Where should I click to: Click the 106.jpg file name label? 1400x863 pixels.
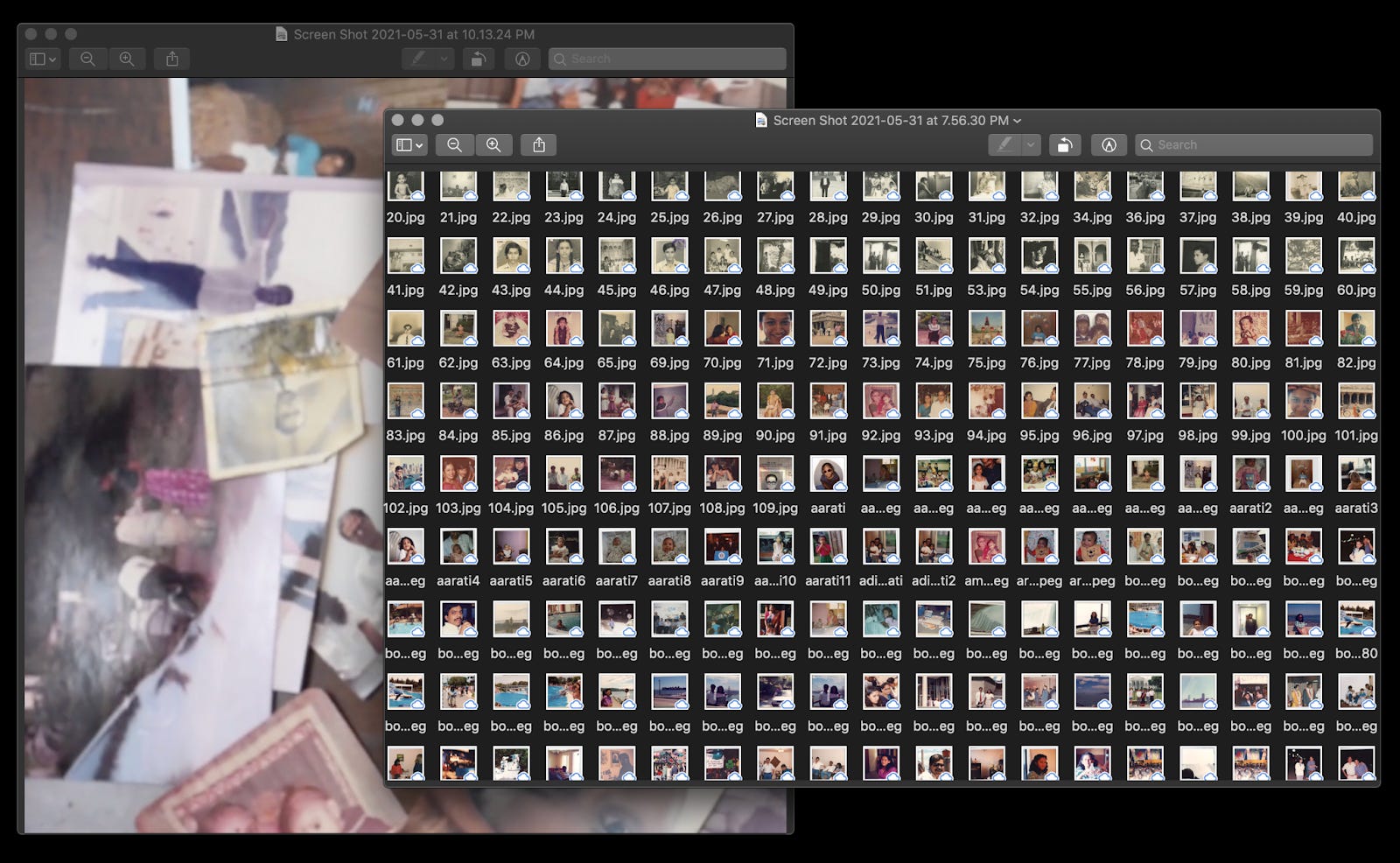click(617, 508)
